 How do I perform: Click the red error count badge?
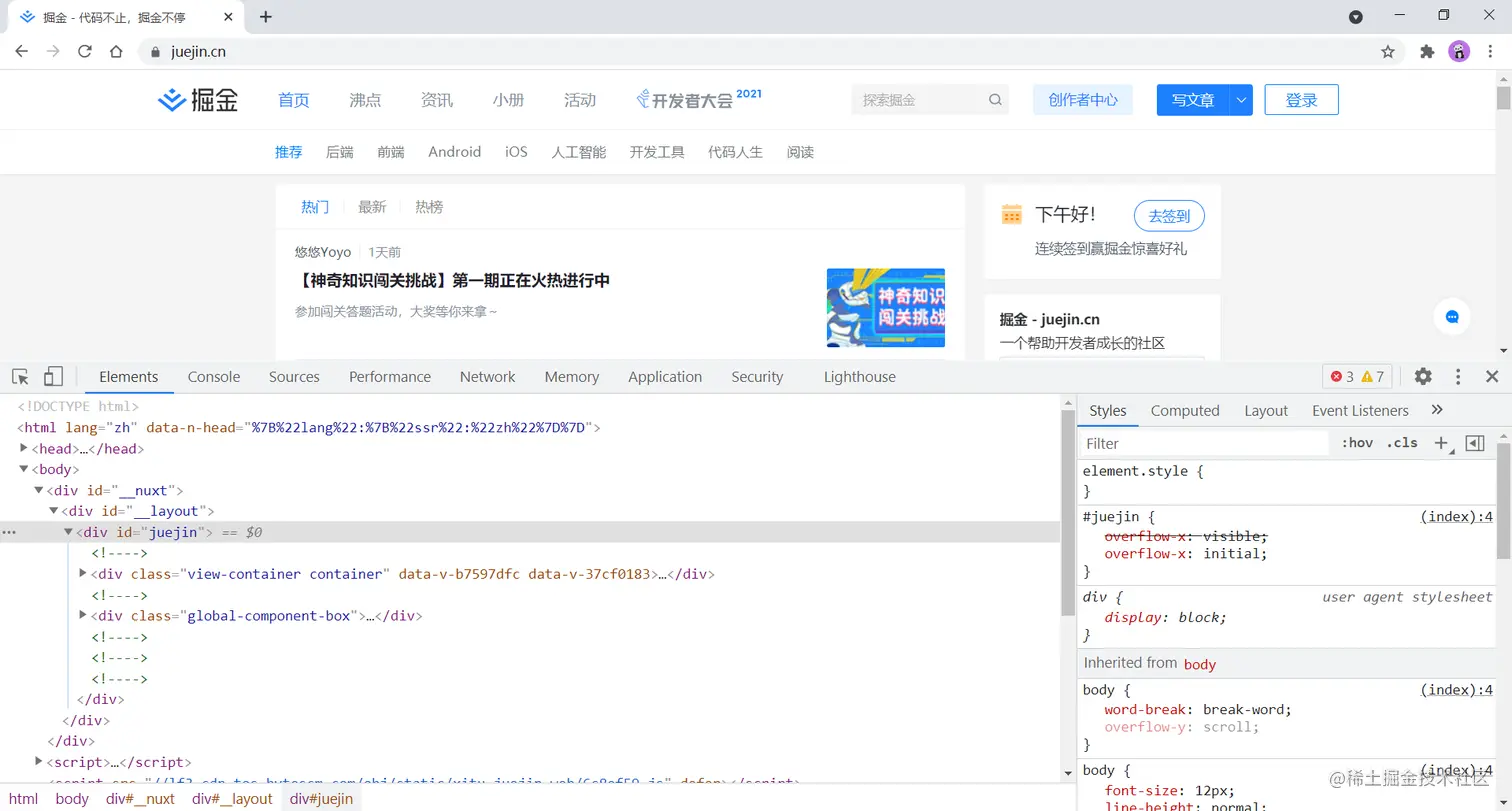click(x=1341, y=377)
